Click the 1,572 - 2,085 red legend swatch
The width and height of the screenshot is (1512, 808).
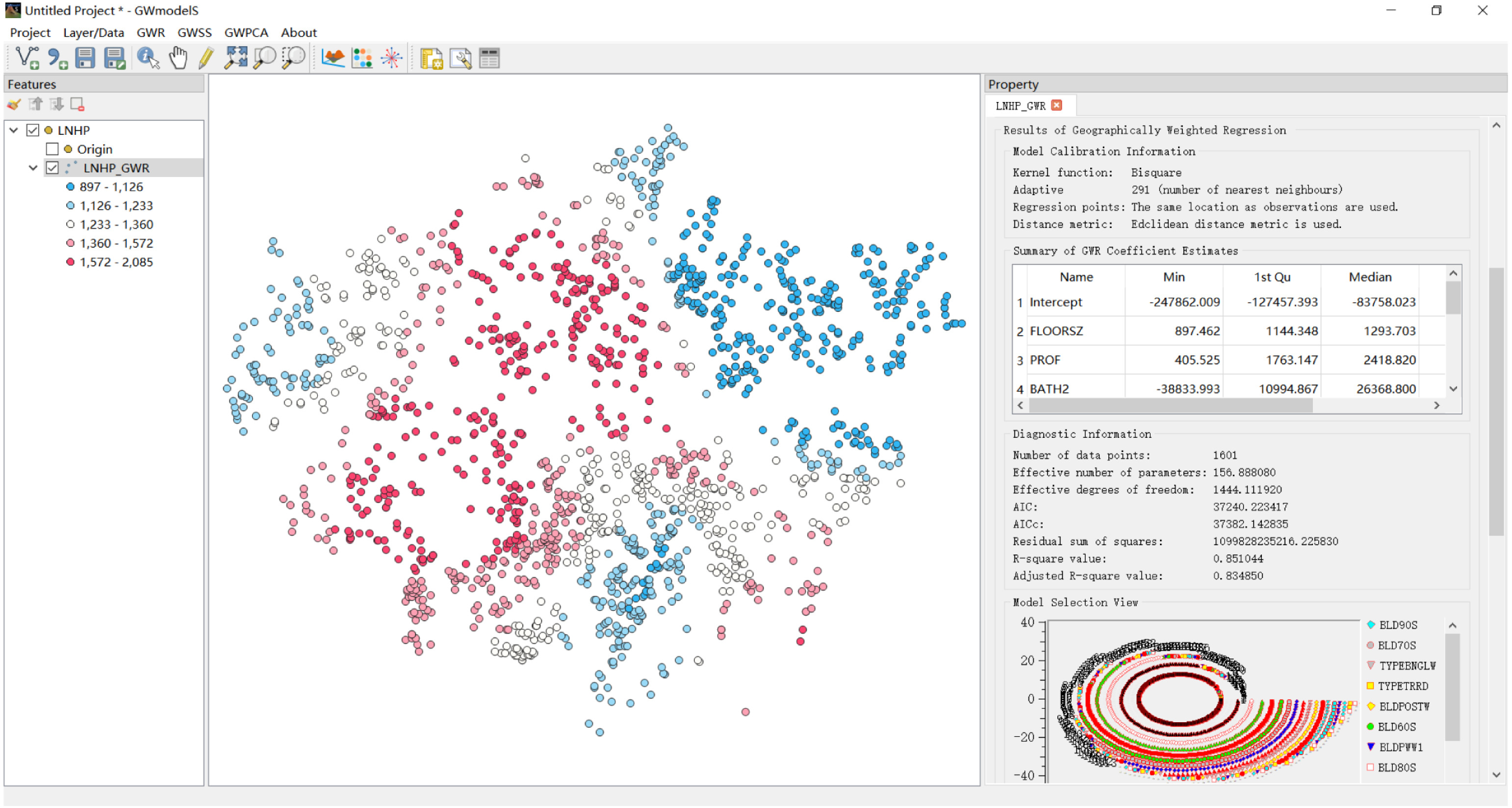tap(71, 262)
